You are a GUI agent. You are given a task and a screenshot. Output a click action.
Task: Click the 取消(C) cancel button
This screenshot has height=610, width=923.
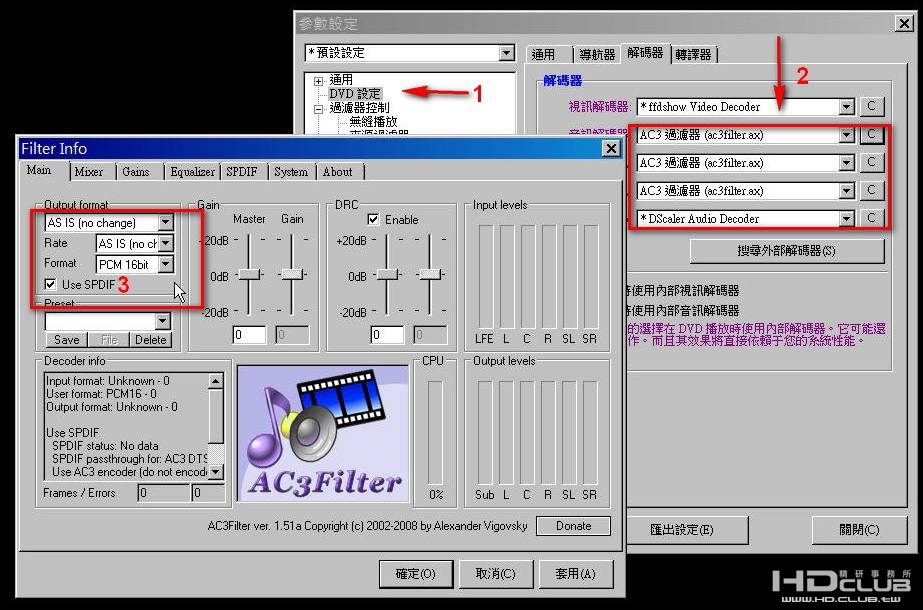point(496,574)
